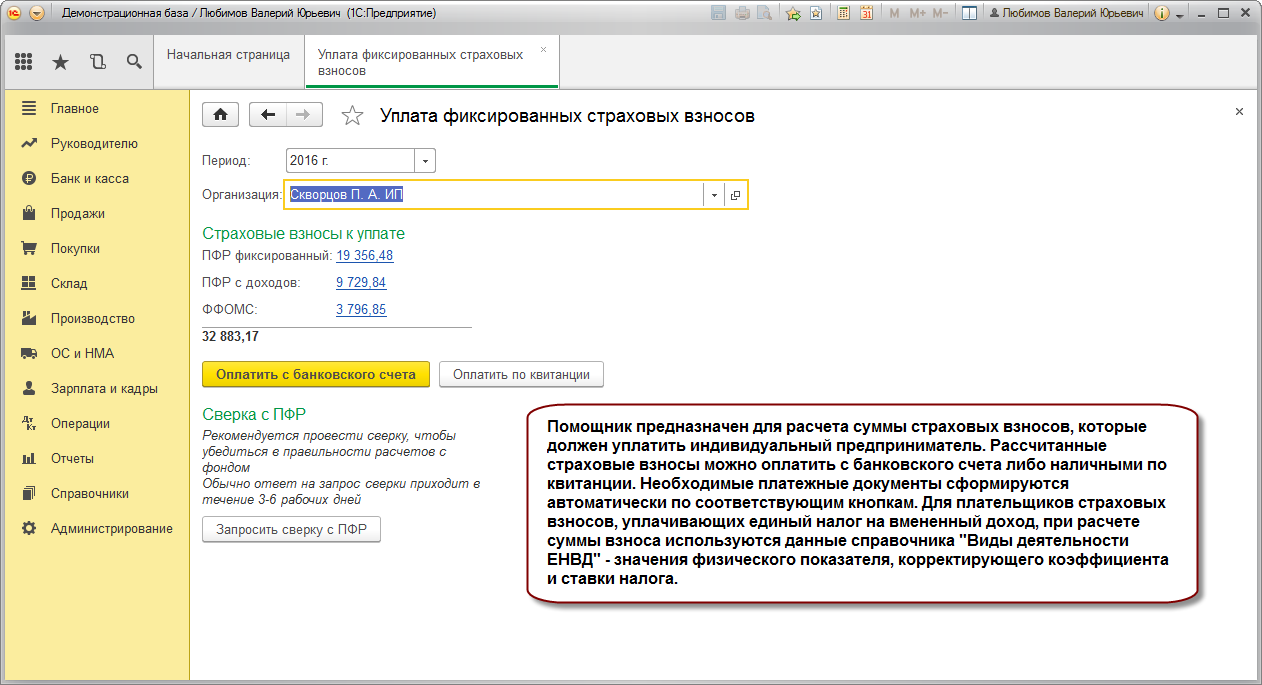Go back with the left arrow button
The image size is (1262, 685).
tap(267, 115)
